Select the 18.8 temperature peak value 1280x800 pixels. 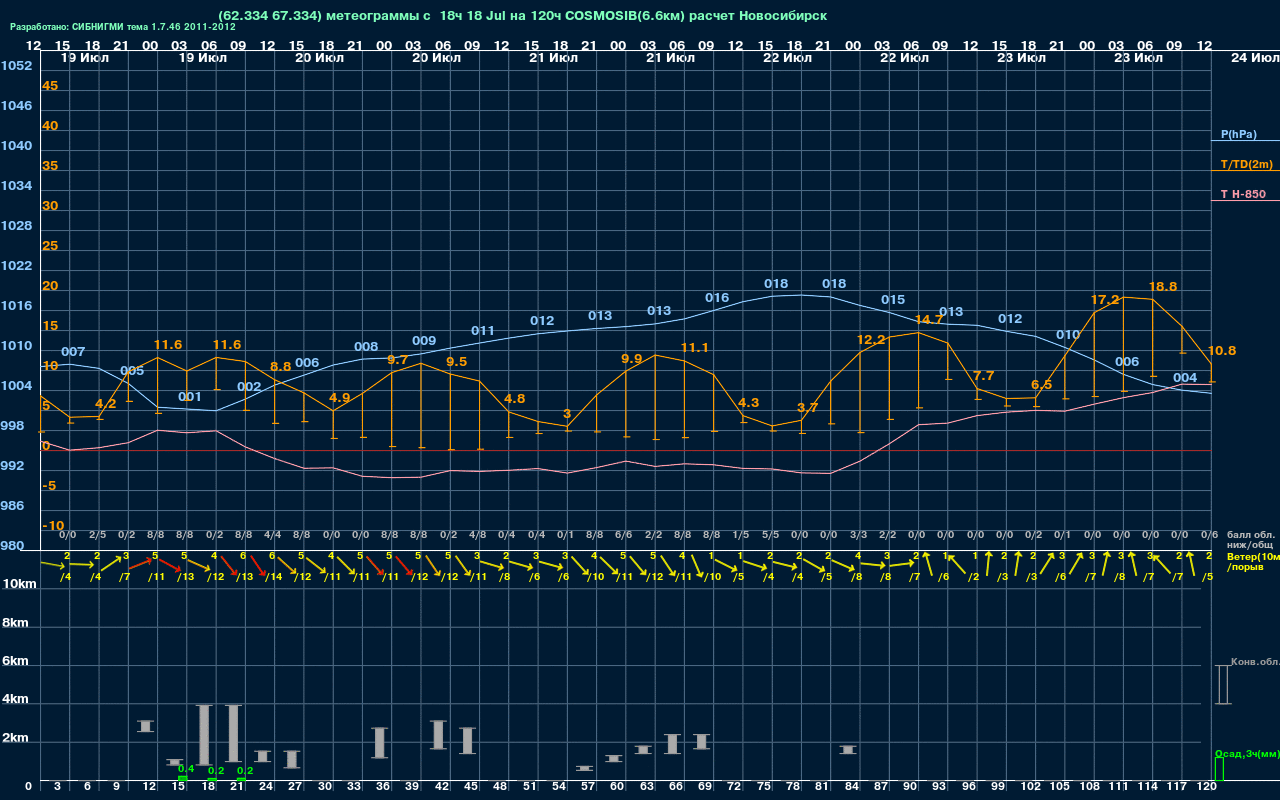(x=1163, y=286)
